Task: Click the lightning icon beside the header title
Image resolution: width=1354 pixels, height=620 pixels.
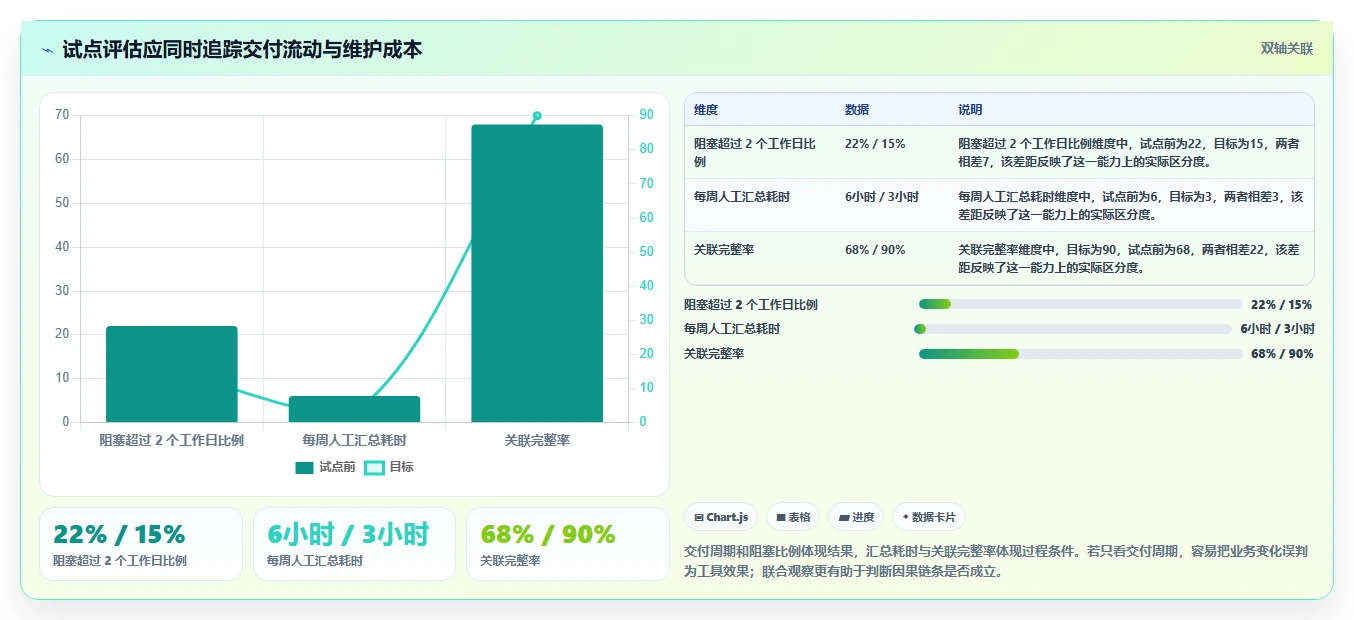Action: pyautogui.click(x=48, y=50)
